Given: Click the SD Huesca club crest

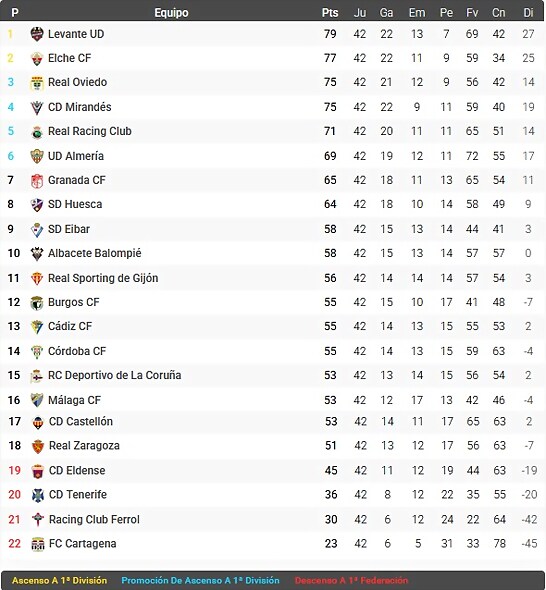Looking at the screenshot, I should click(x=37, y=205).
